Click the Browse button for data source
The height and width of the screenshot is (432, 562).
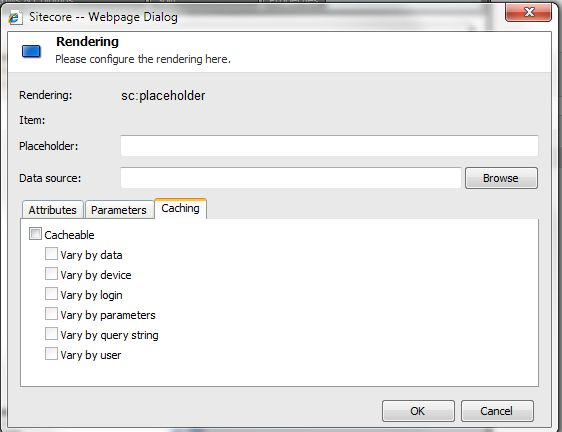(x=501, y=178)
